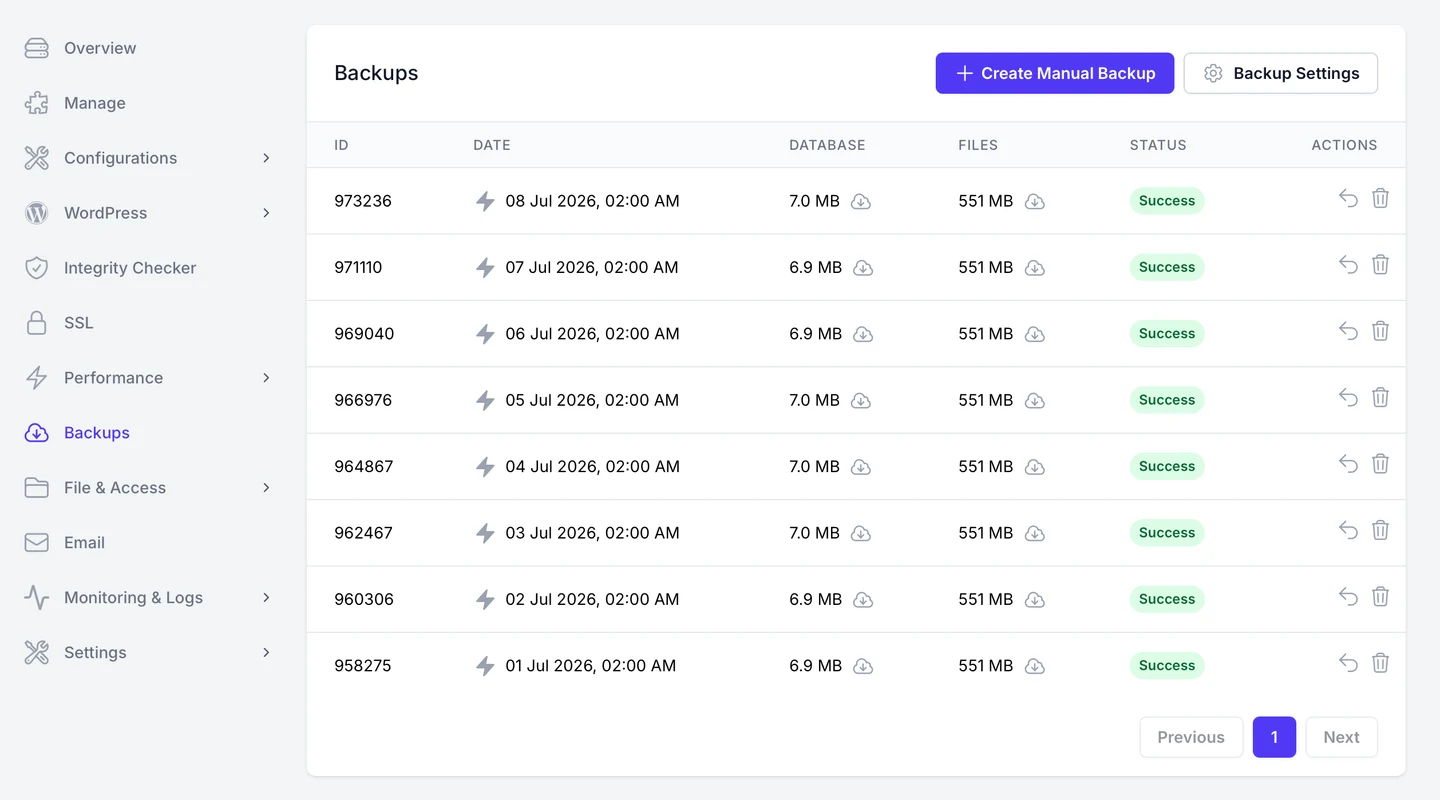Download database for backup 962467

point(860,533)
